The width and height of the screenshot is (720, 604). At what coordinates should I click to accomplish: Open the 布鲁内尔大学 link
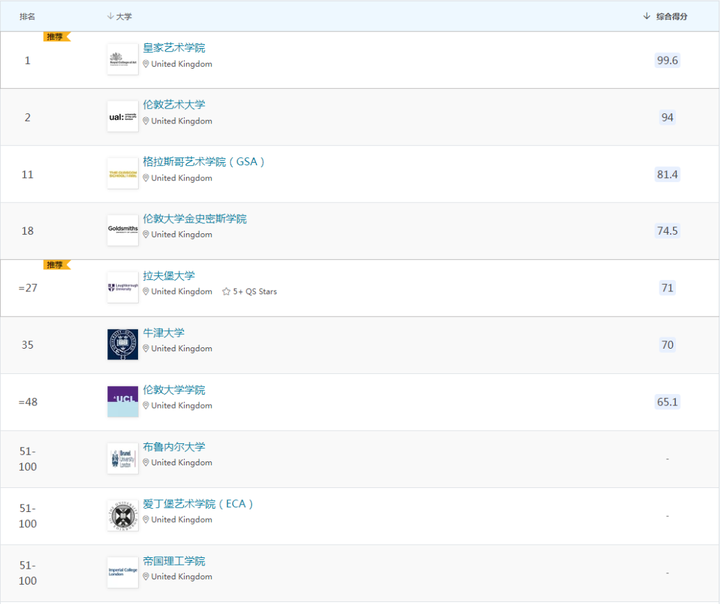point(174,446)
